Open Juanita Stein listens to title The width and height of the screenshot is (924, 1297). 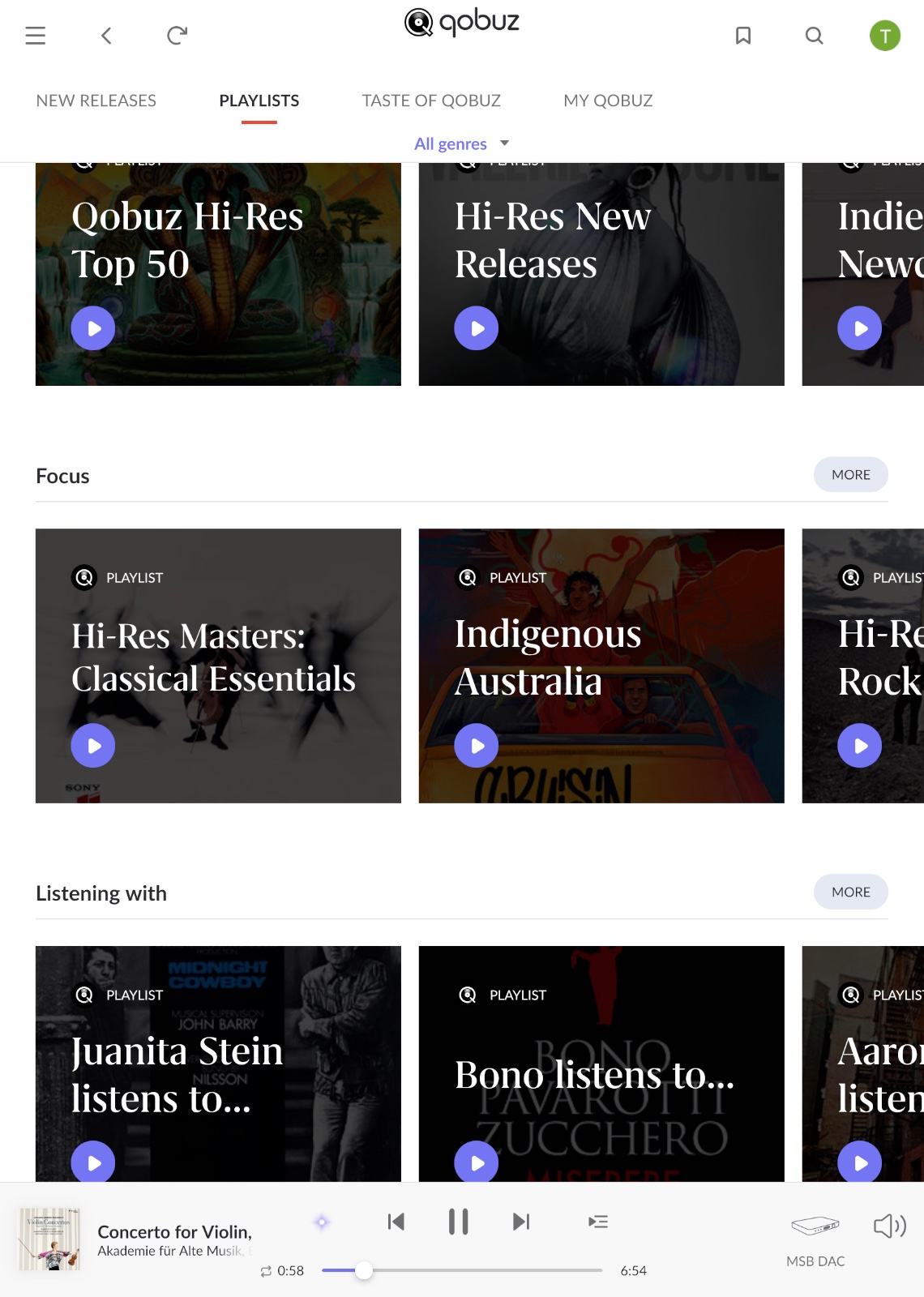[x=178, y=1075]
